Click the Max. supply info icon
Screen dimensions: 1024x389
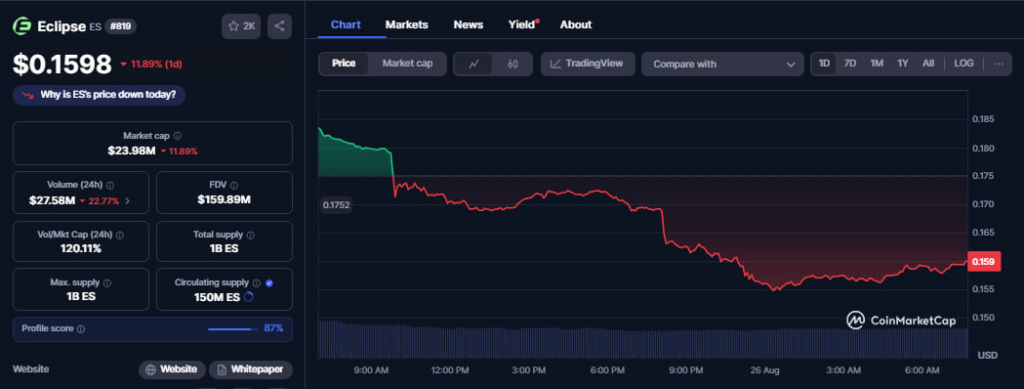[107, 283]
